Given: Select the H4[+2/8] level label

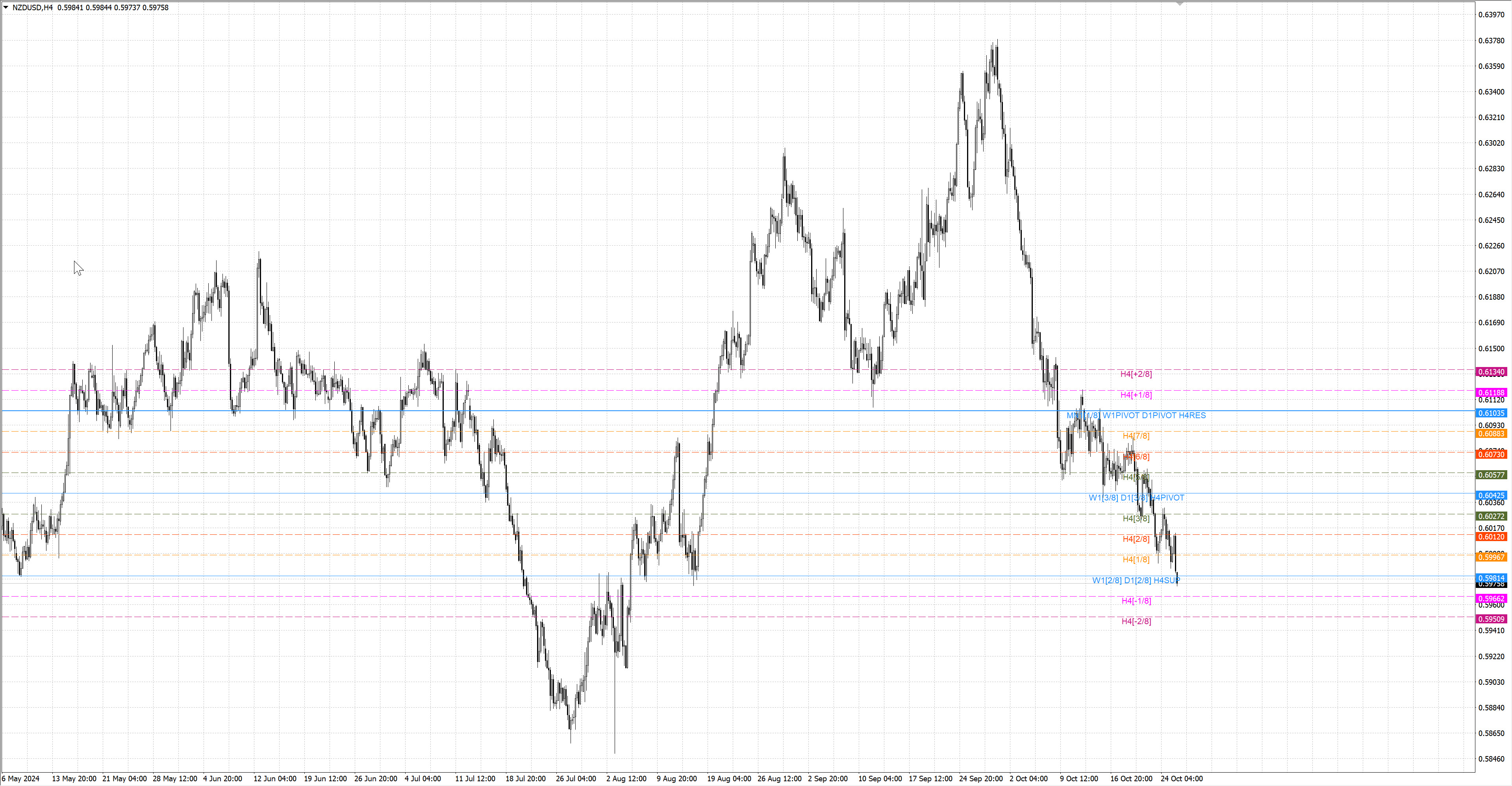Looking at the screenshot, I should [1136, 374].
